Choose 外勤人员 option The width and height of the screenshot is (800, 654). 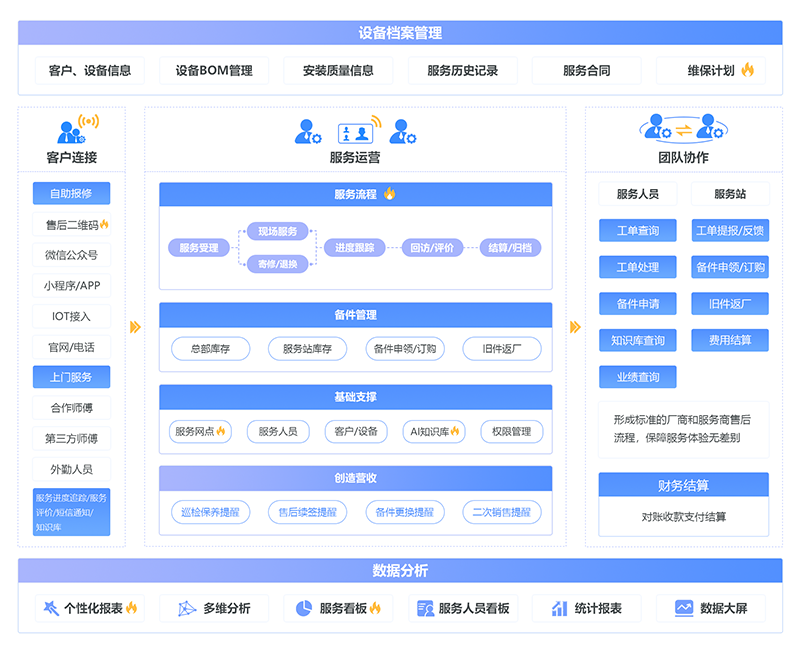pos(71,469)
